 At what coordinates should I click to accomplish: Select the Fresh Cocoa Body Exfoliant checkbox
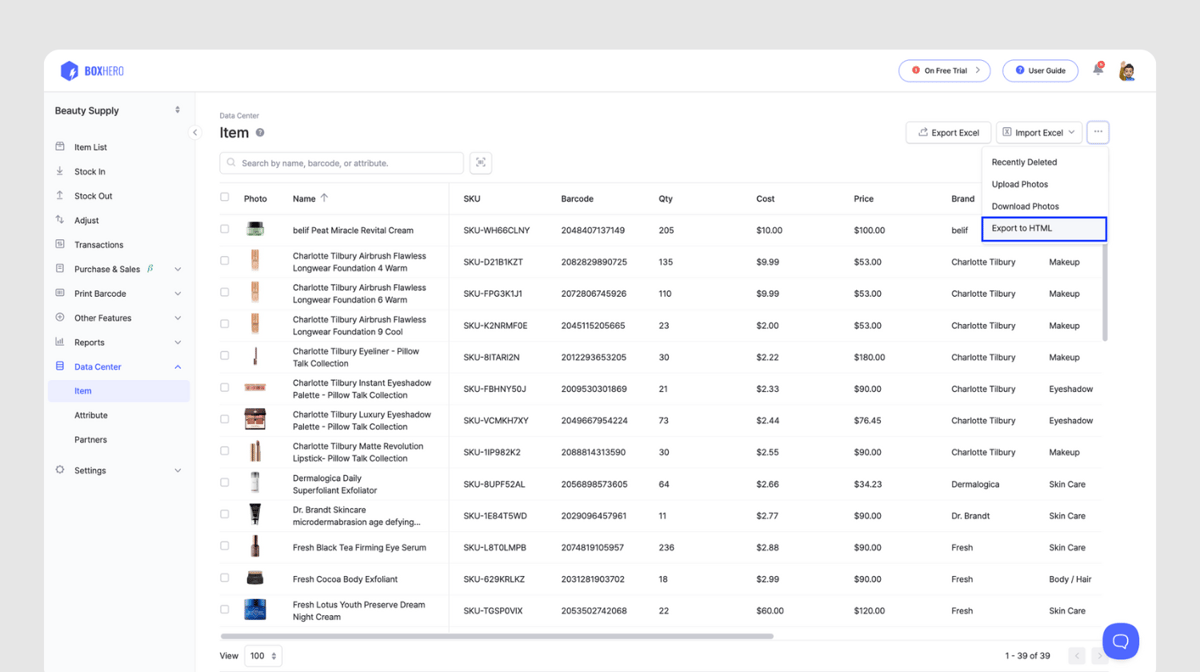(225, 578)
